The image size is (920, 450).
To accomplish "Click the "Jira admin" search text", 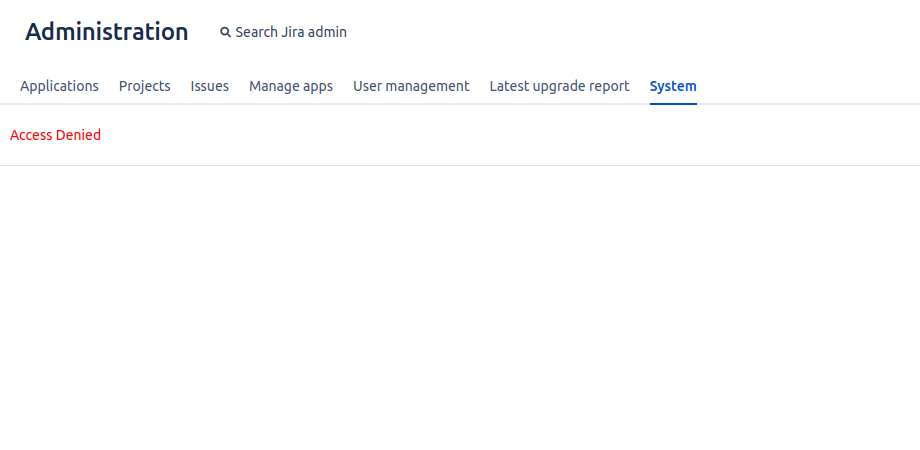I will click(314, 32).
